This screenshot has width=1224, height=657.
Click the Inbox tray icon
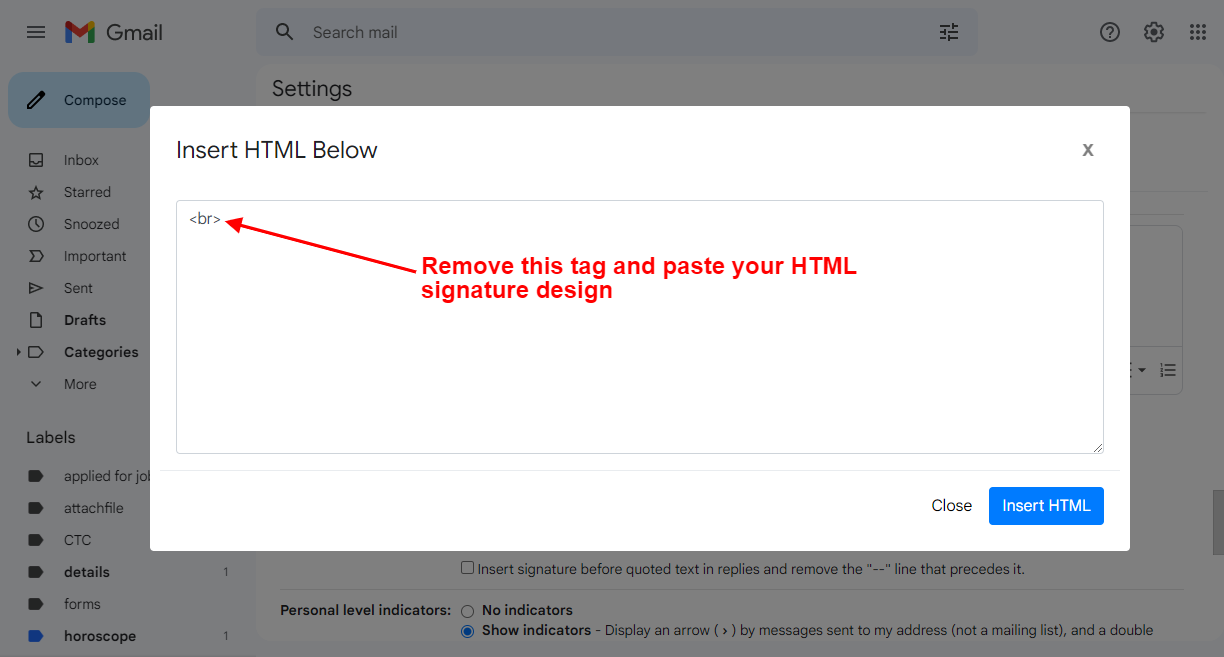(36, 160)
